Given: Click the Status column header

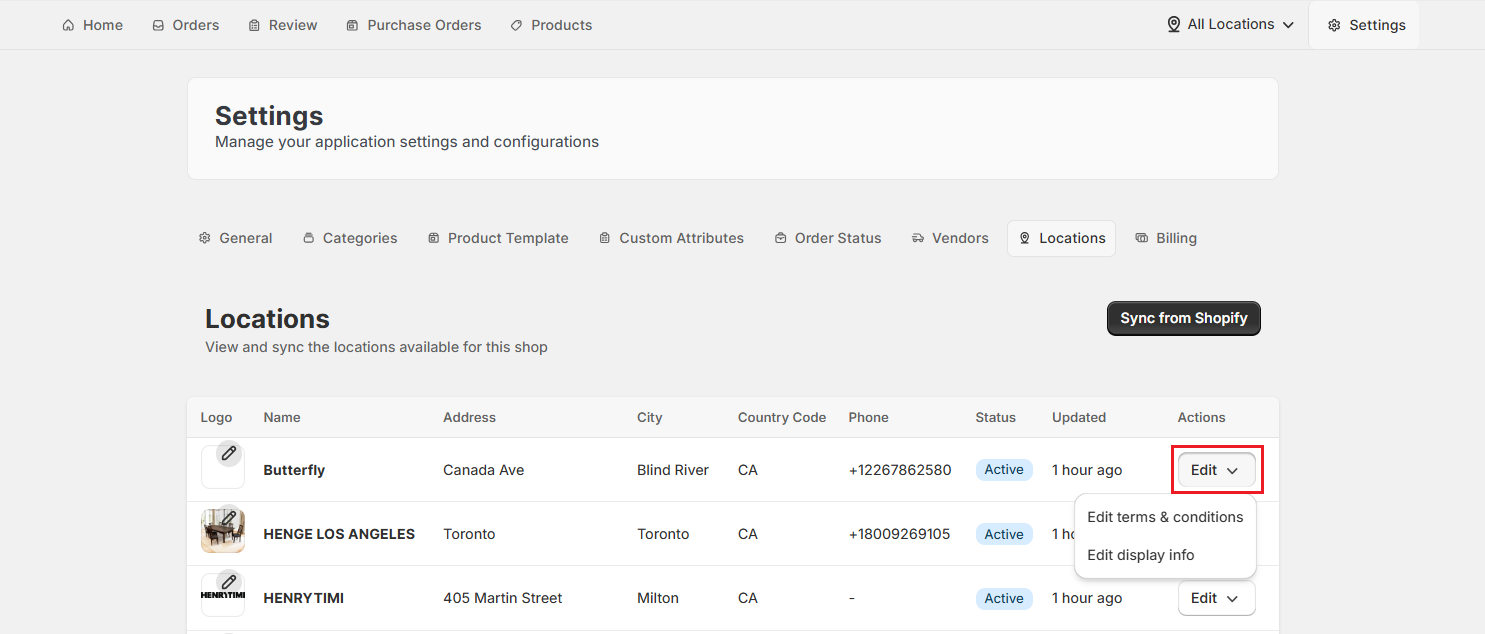Looking at the screenshot, I should pyautogui.click(x=995, y=417).
